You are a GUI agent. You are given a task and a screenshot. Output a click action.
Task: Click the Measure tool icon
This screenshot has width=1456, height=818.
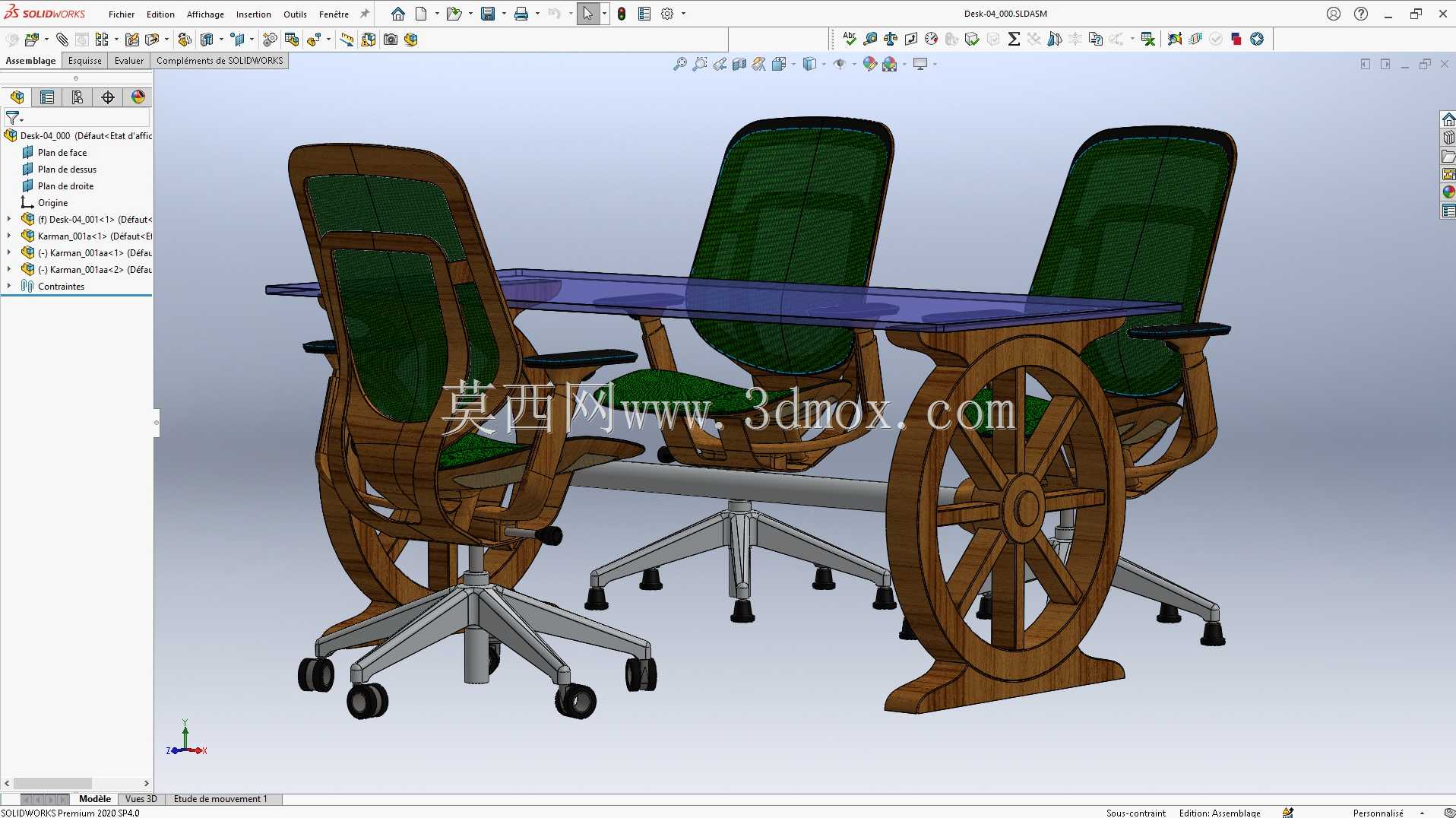pyautogui.click(x=870, y=39)
